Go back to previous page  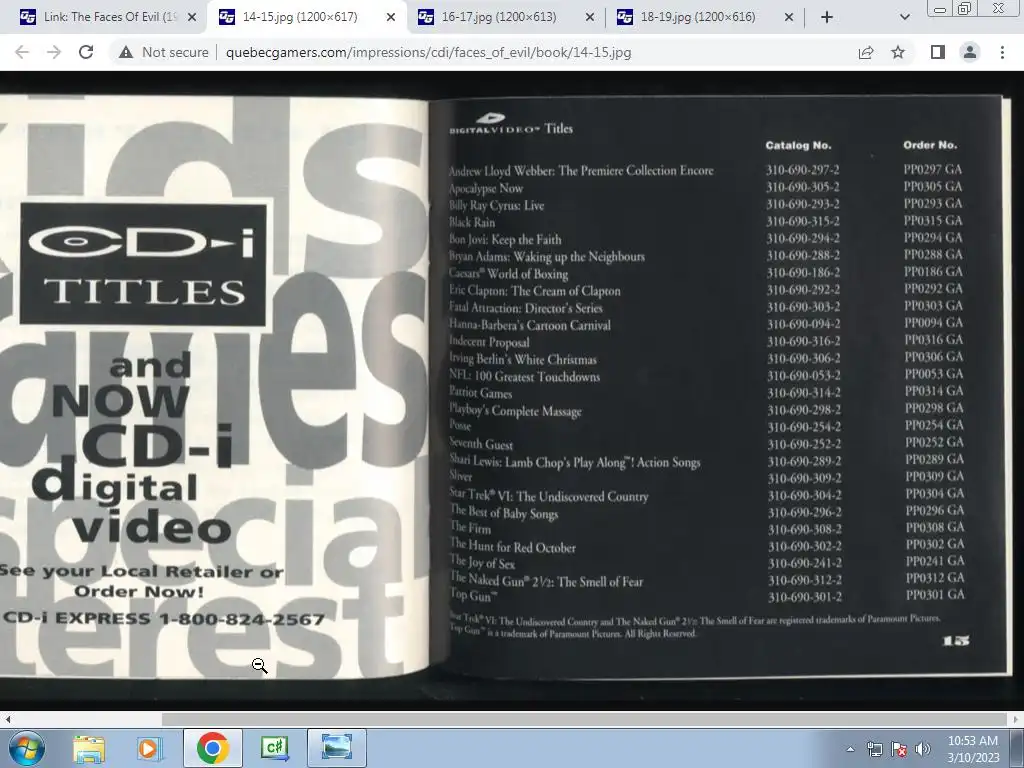[x=22, y=52]
